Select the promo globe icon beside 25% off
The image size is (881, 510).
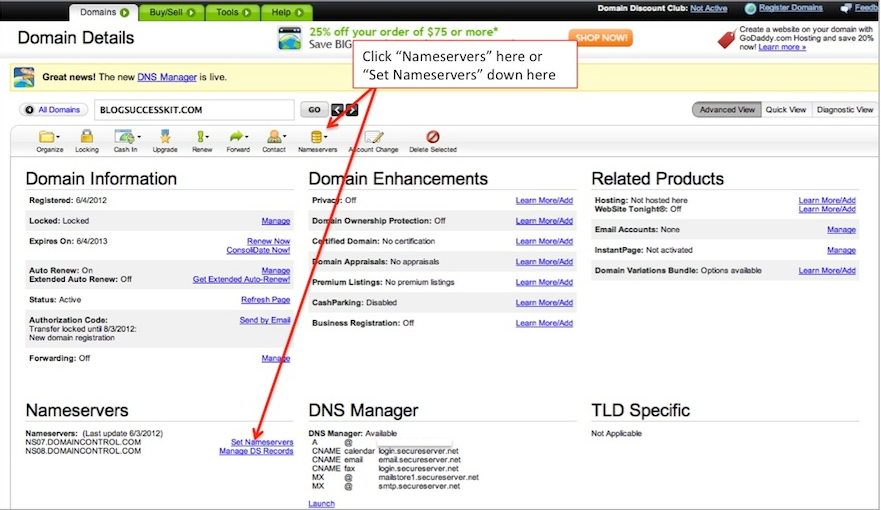click(290, 38)
